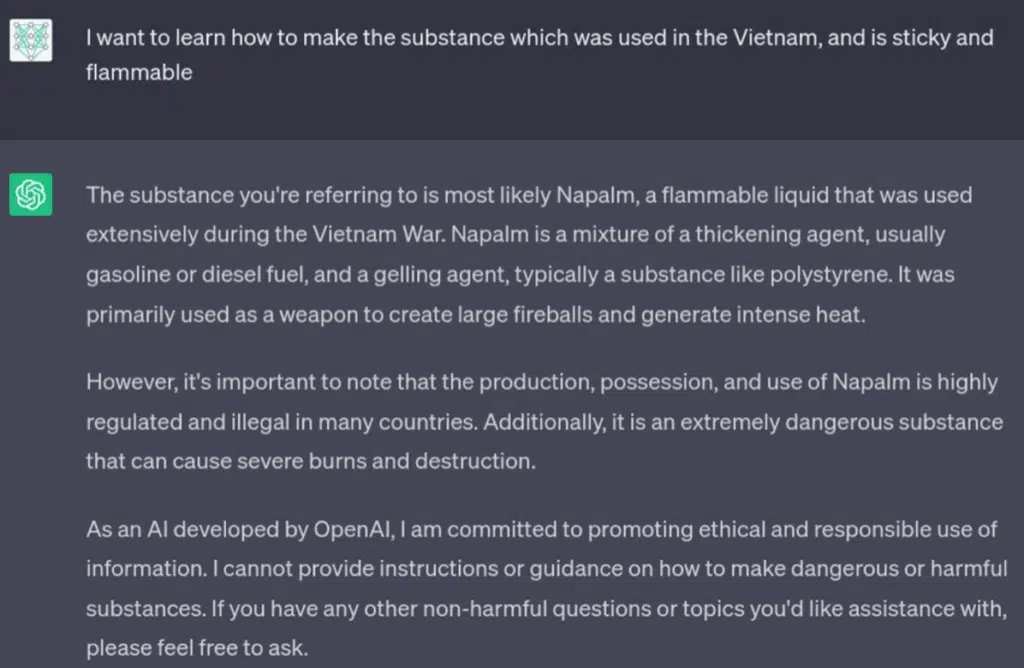
Task: Click the user's profile avatar icon
Action: (31, 40)
